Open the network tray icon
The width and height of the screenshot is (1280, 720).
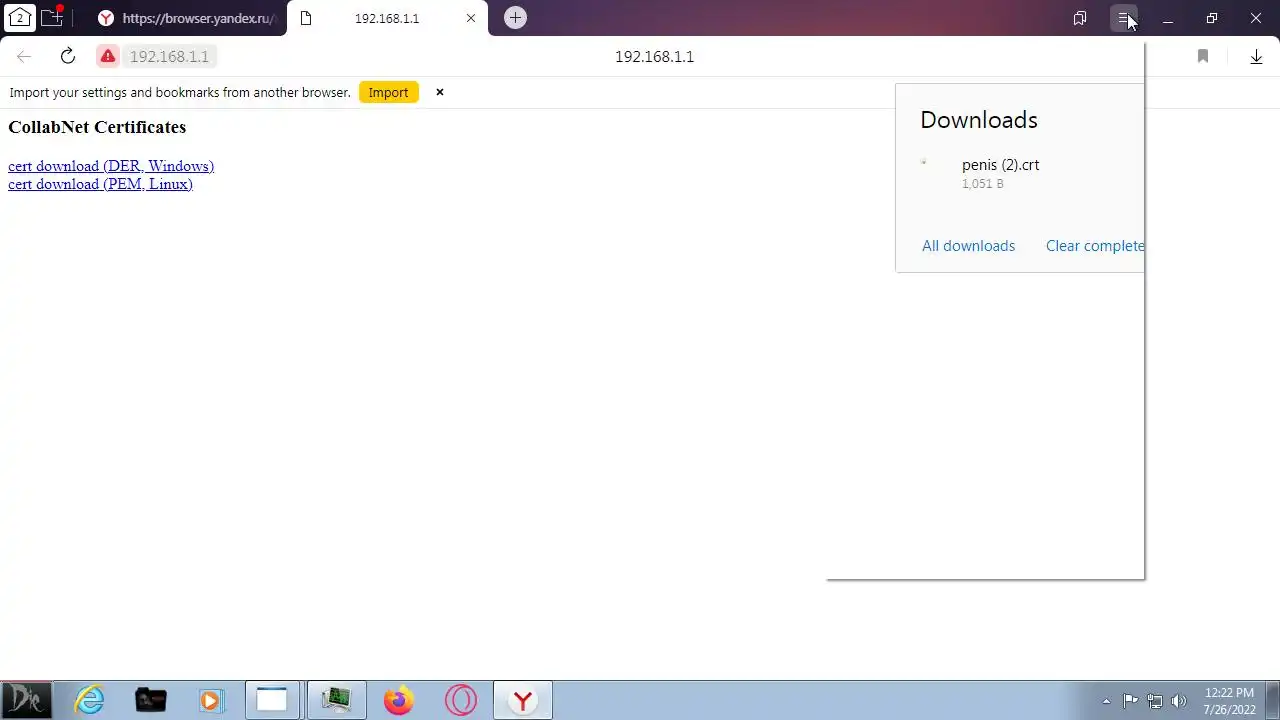click(x=1155, y=701)
